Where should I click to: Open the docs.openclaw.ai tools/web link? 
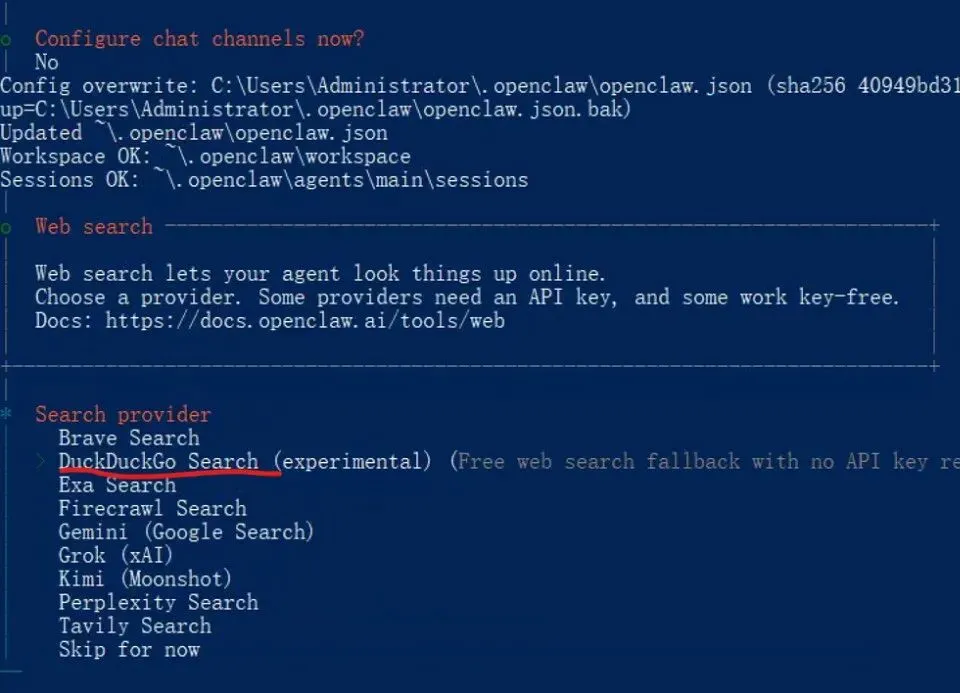tap(305, 321)
